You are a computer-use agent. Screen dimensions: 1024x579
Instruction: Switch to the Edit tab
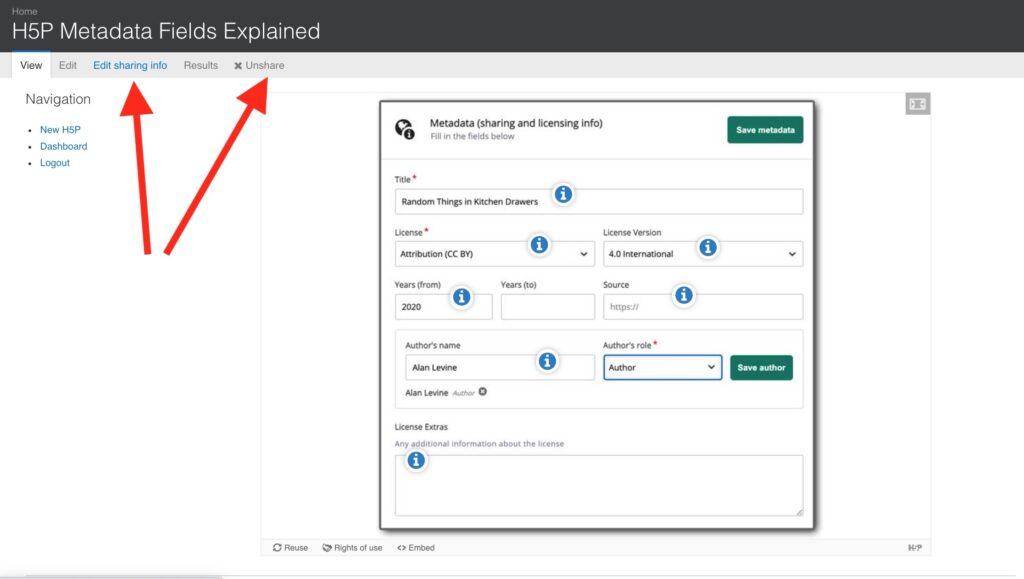[x=67, y=65]
